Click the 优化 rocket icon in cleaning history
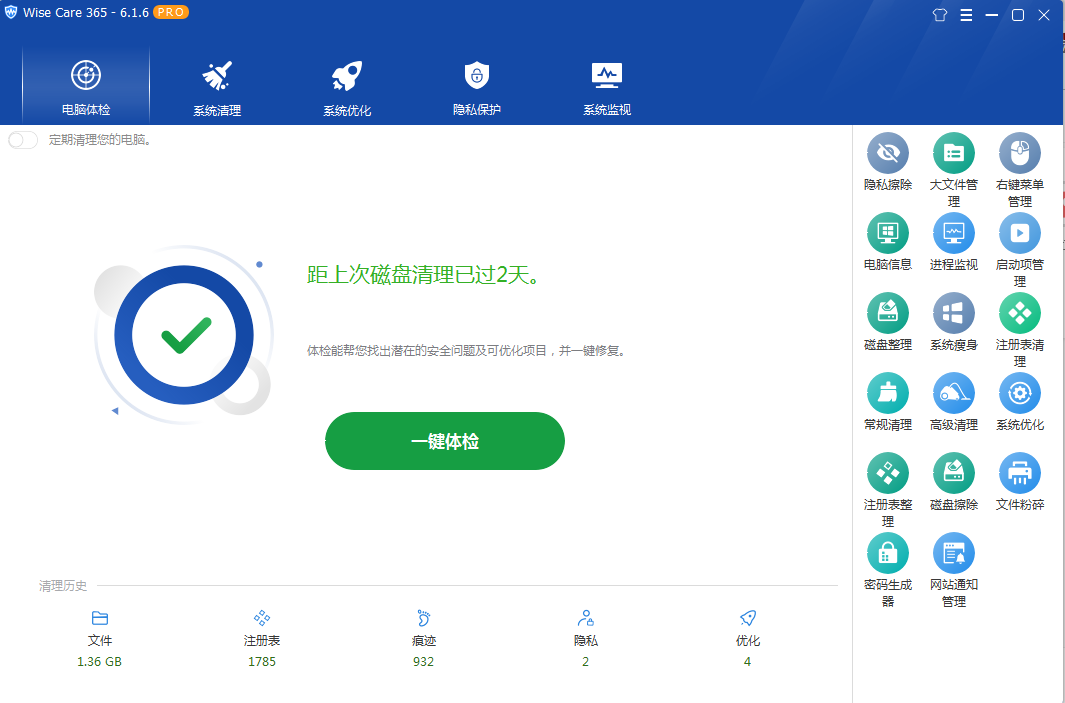 [748, 618]
